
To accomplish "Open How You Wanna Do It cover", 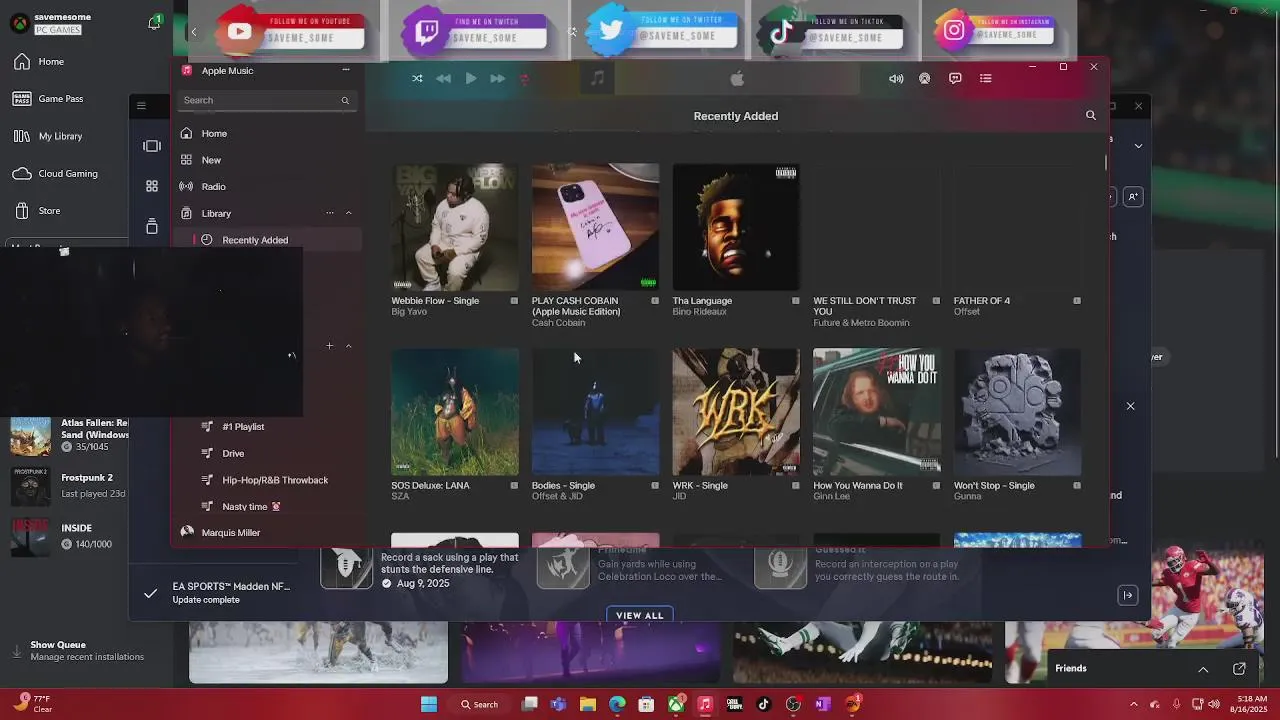I will 876,412.
